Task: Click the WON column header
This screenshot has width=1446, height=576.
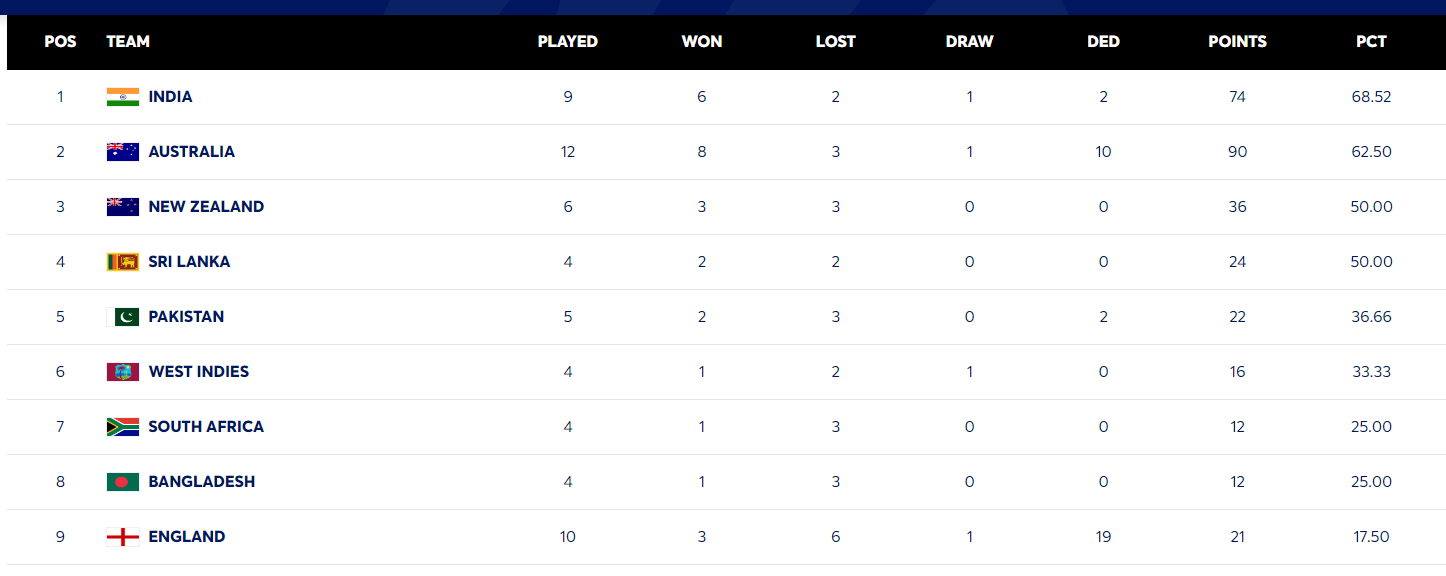Action: click(702, 42)
